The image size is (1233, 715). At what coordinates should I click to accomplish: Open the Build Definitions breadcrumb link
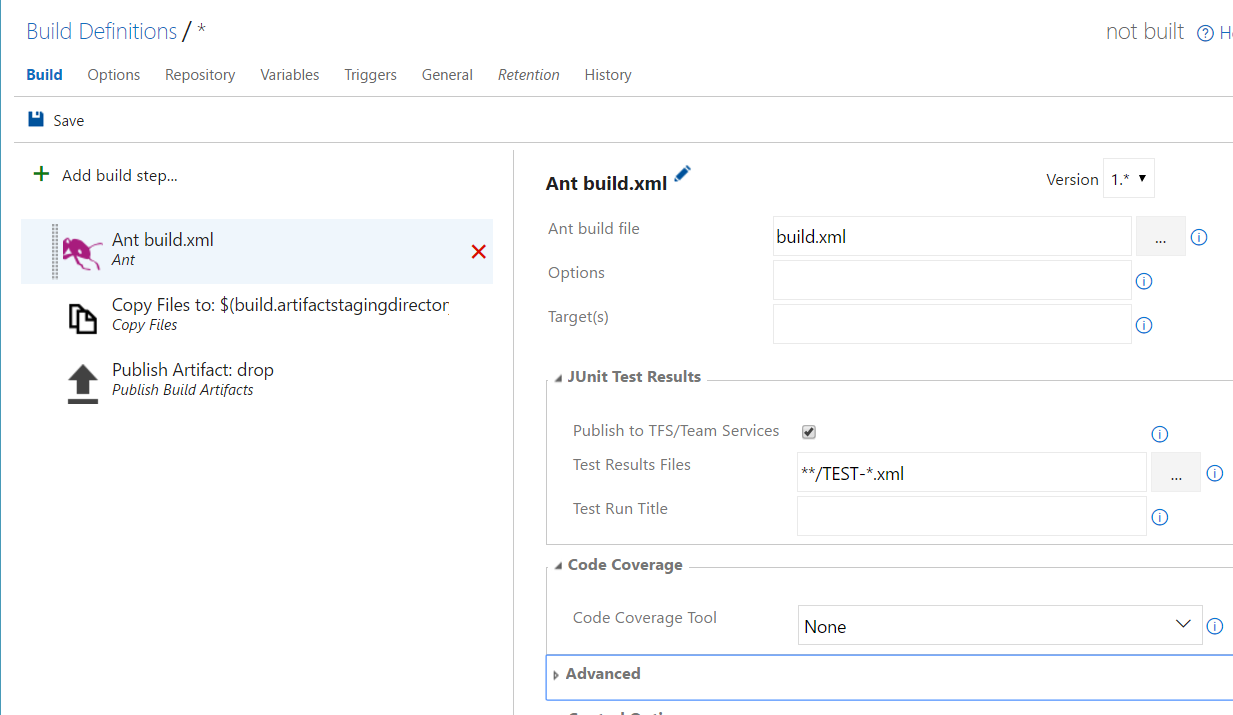pos(101,31)
